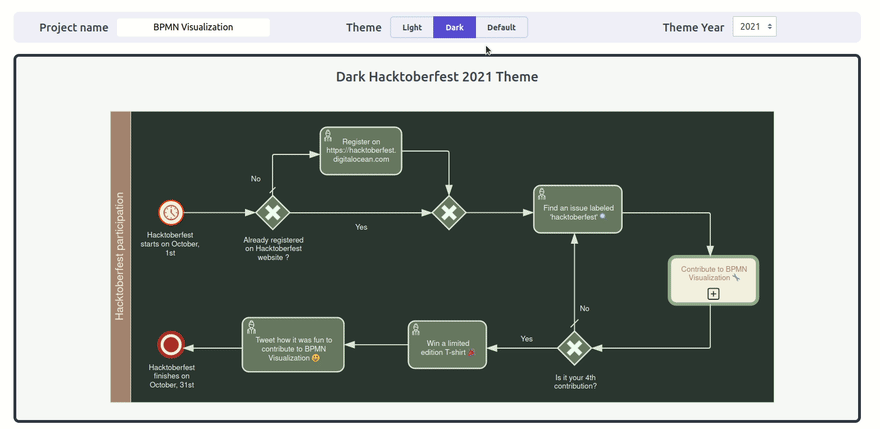Screen dimensions: 880x429
Task: Click the 'Hacktoberfest finishes on October, 31st' label
Action: click(171, 376)
